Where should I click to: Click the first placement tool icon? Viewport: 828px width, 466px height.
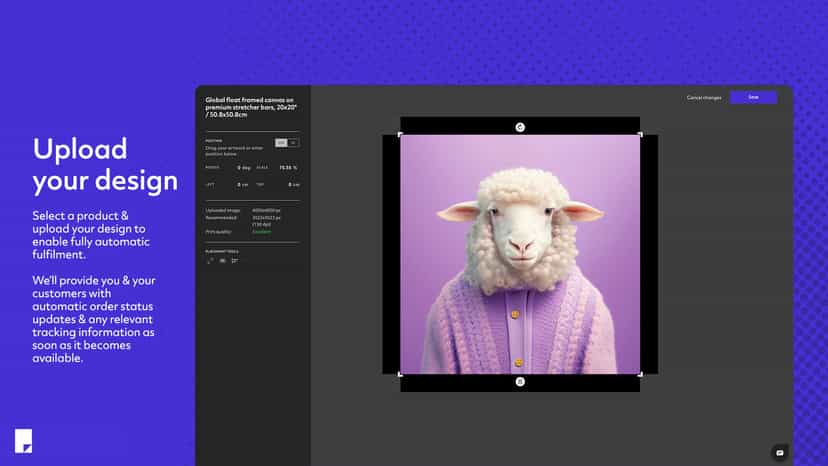[210, 260]
